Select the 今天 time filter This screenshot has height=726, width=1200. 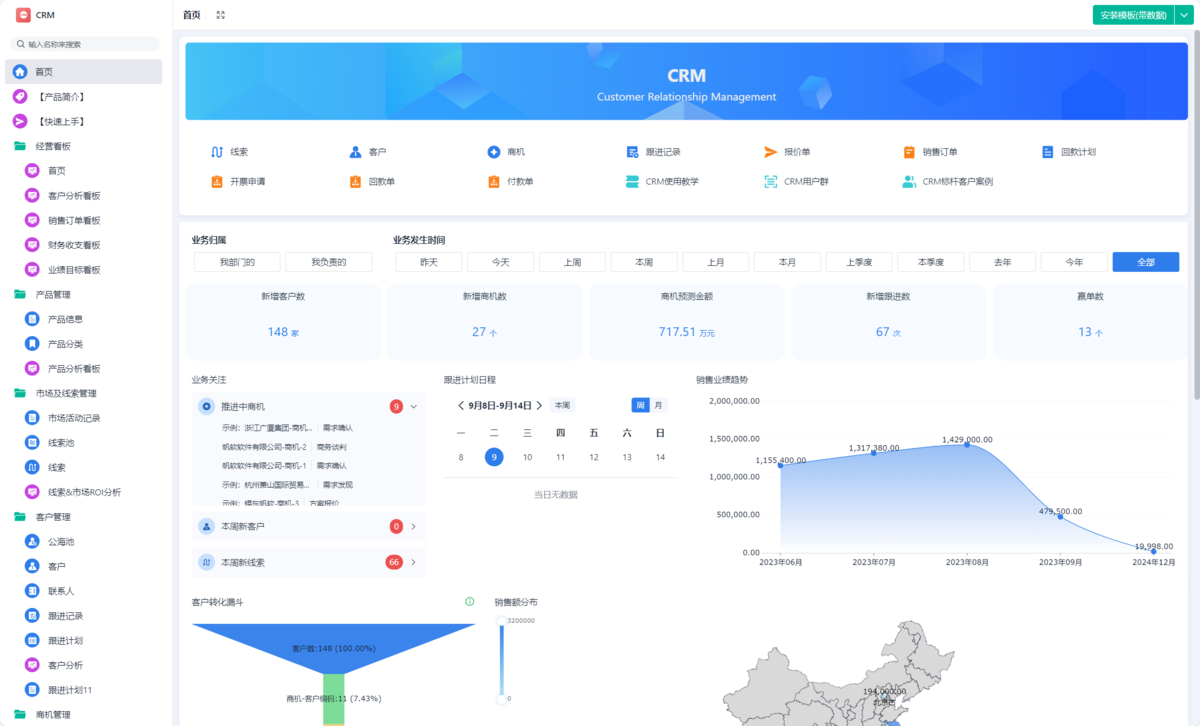tap(501, 262)
